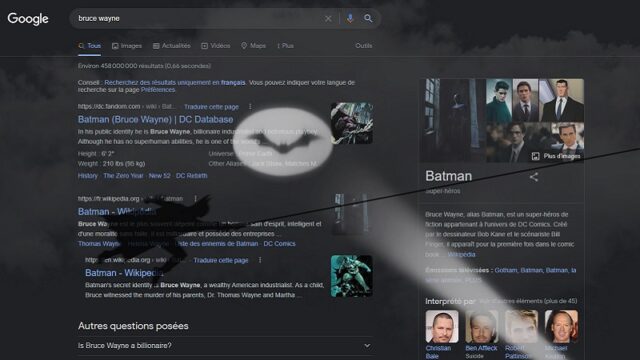Click the share icon beside Batman title
Image resolution: width=640 pixels, height=360 pixels.
coord(533,177)
